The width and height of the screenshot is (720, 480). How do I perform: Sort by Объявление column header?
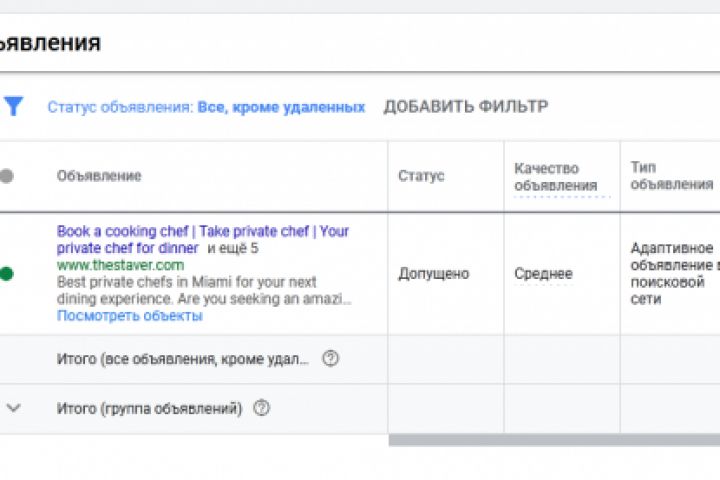pyautogui.click(x=99, y=176)
